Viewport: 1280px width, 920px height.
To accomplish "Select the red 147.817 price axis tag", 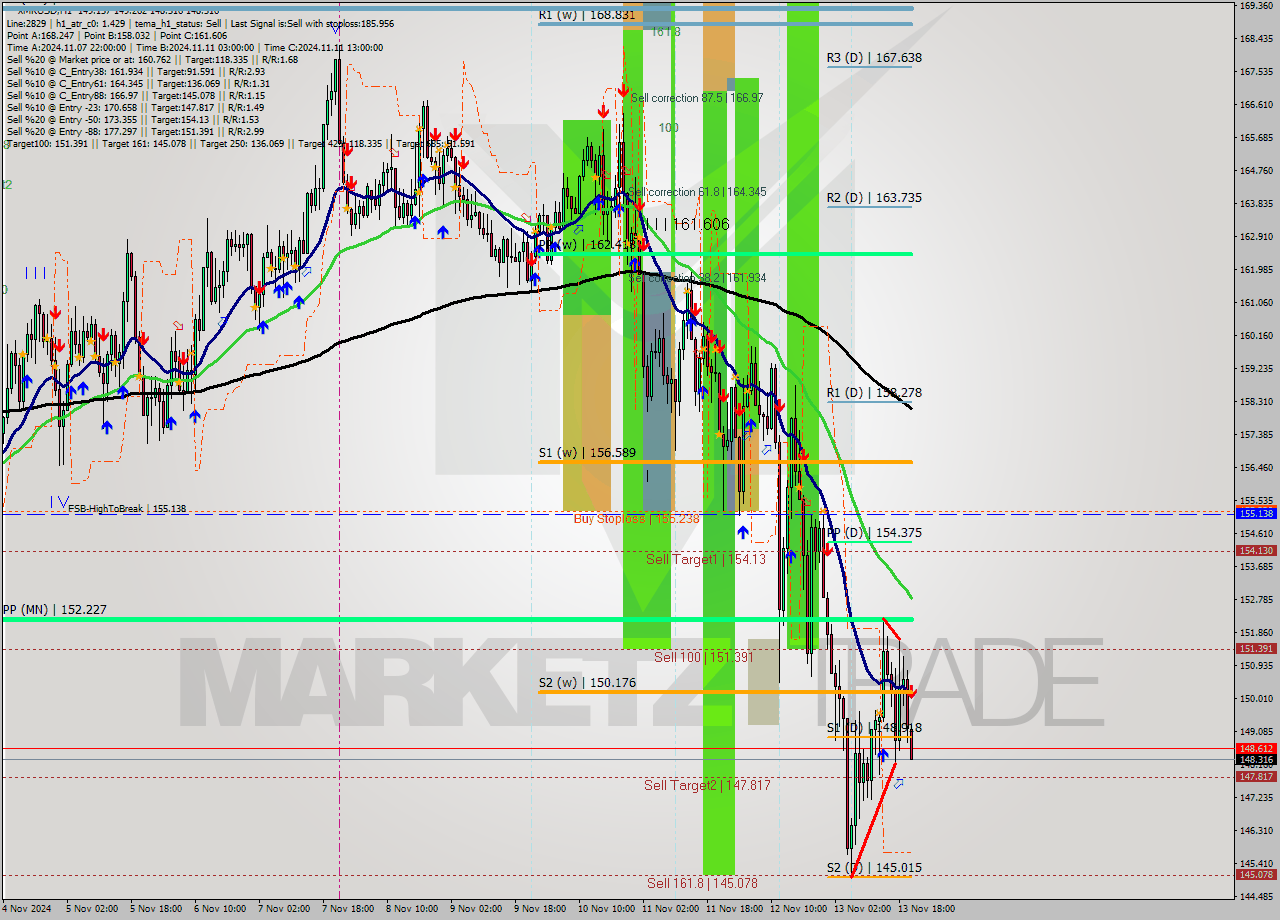I will (1256, 777).
